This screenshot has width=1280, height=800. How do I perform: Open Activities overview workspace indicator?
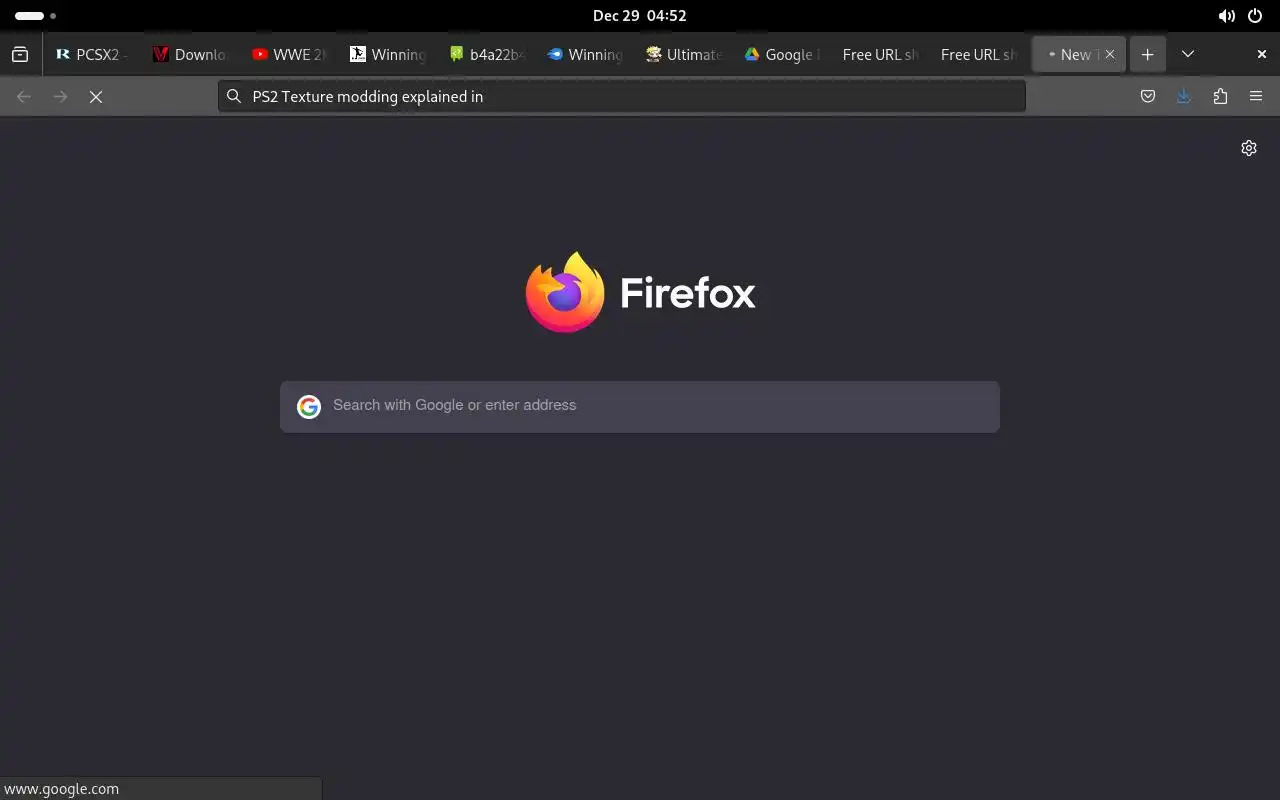click(x=35, y=16)
